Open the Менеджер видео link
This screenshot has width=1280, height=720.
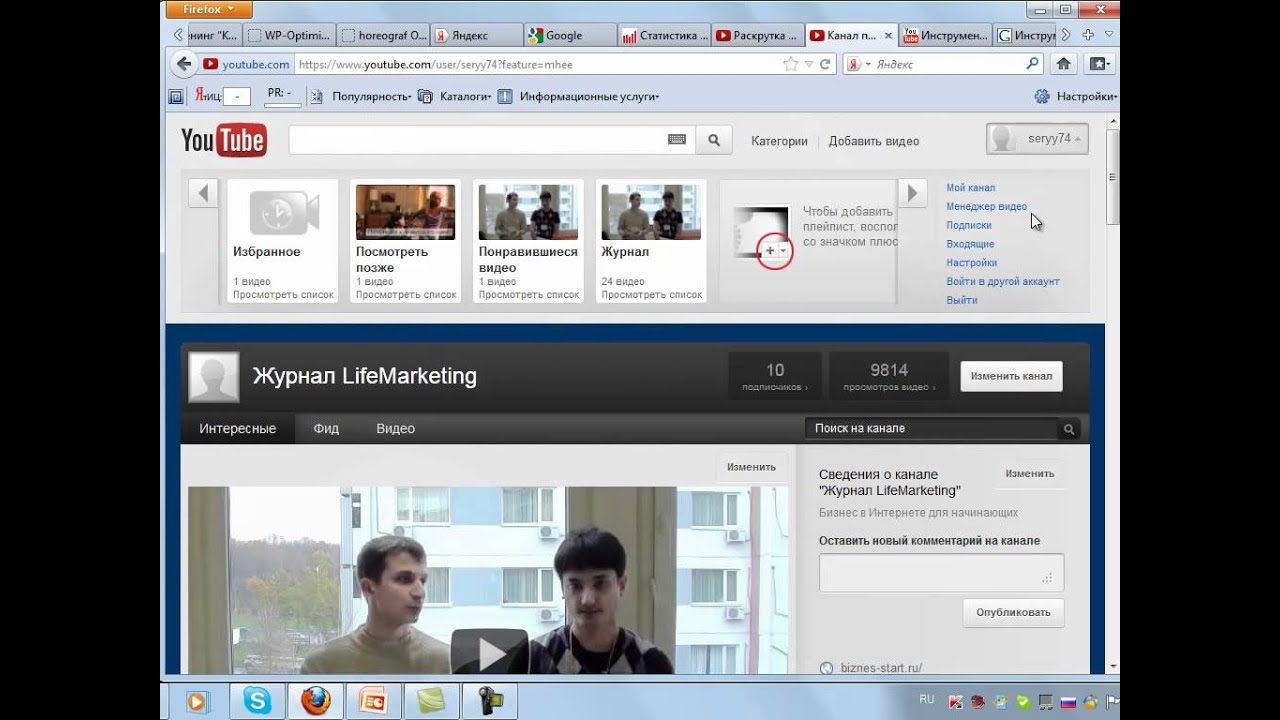pos(986,207)
